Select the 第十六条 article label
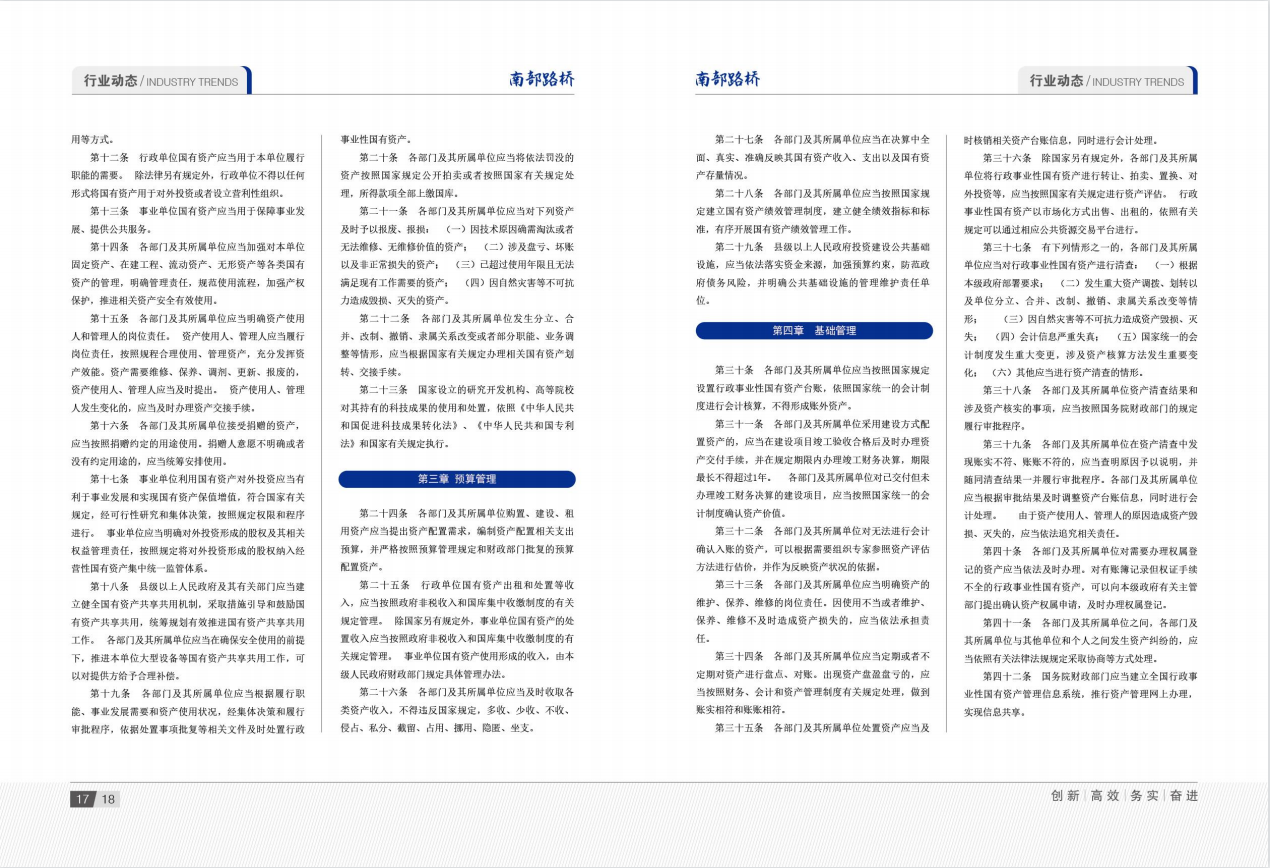This screenshot has height=868, width=1270. click(110, 425)
